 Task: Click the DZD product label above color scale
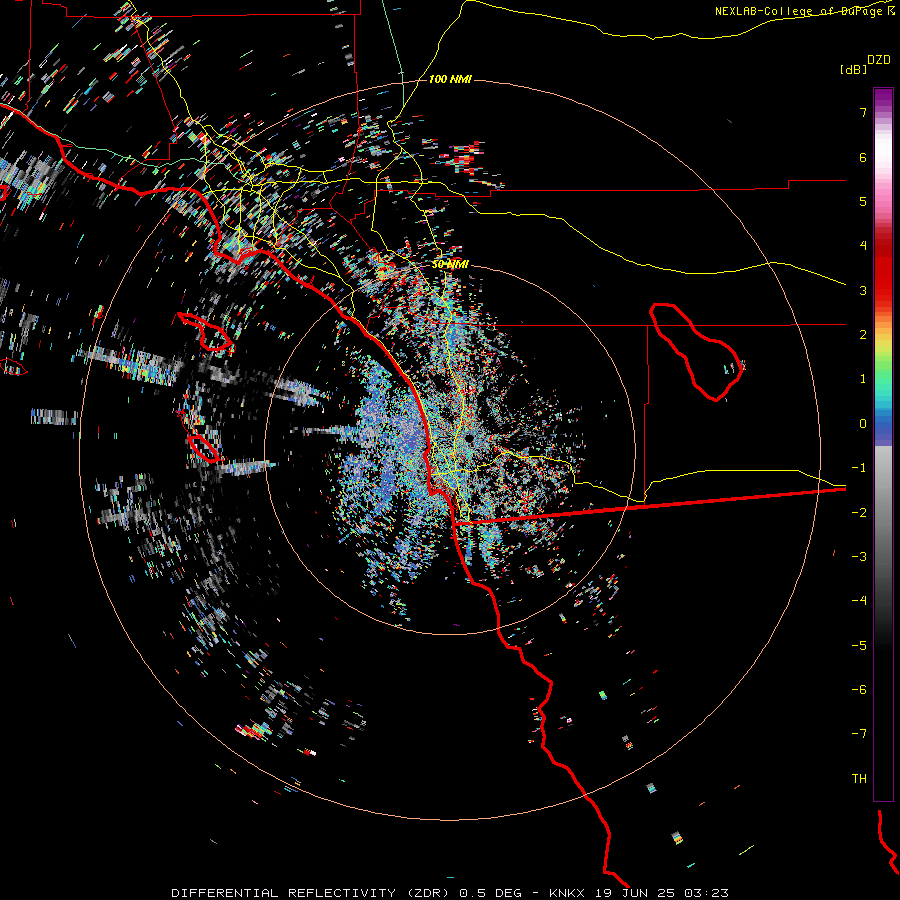(x=879, y=60)
